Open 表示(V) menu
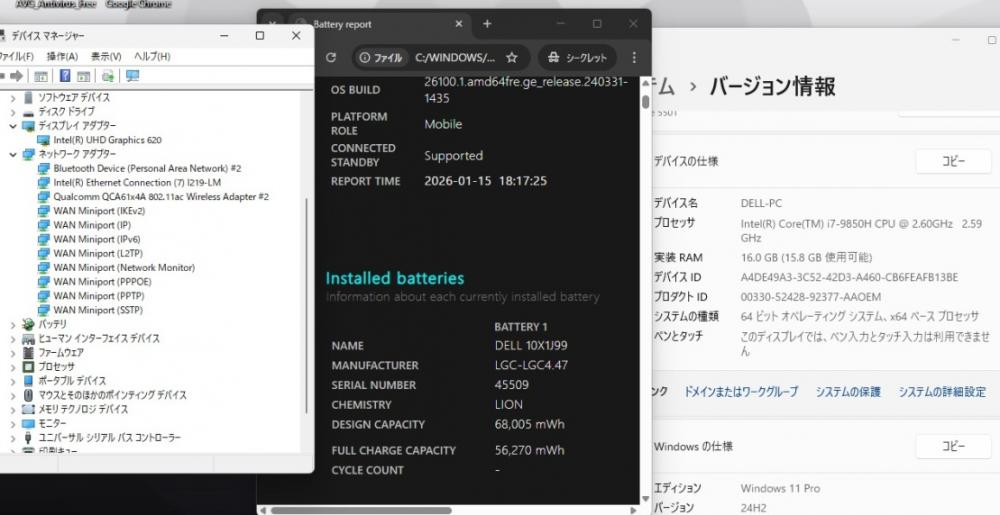 click(x=106, y=56)
